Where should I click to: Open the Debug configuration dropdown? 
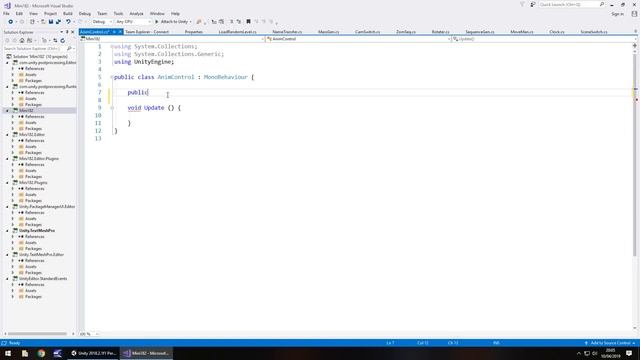(101, 22)
